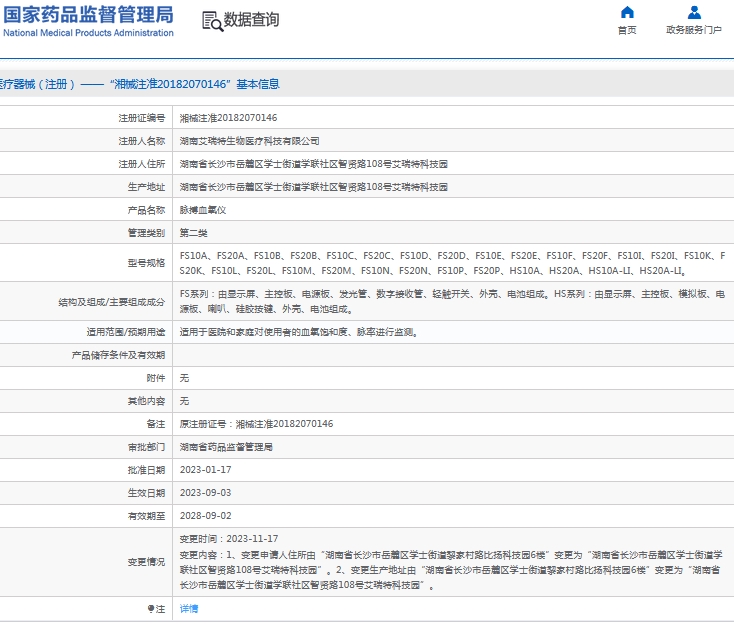Click registrant name 湖南艾瑞特生物医疗科技有限公司
Screen dimensions: 734x627
250,141
